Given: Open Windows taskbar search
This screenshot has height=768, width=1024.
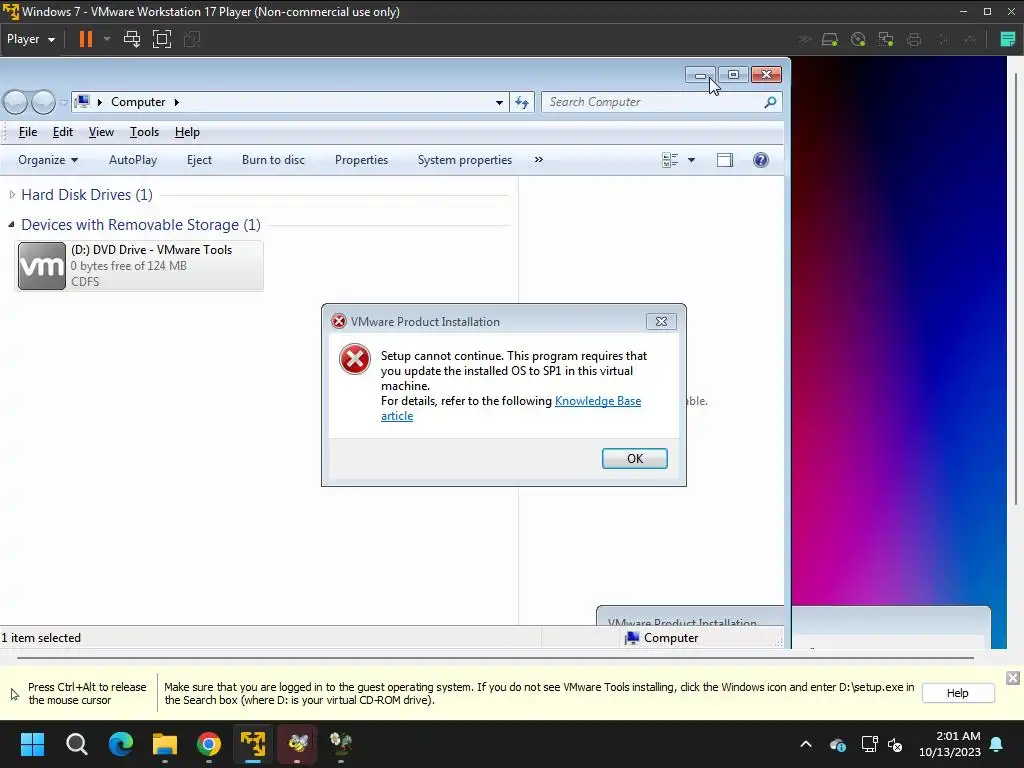Looking at the screenshot, I should tap(76, 744).
